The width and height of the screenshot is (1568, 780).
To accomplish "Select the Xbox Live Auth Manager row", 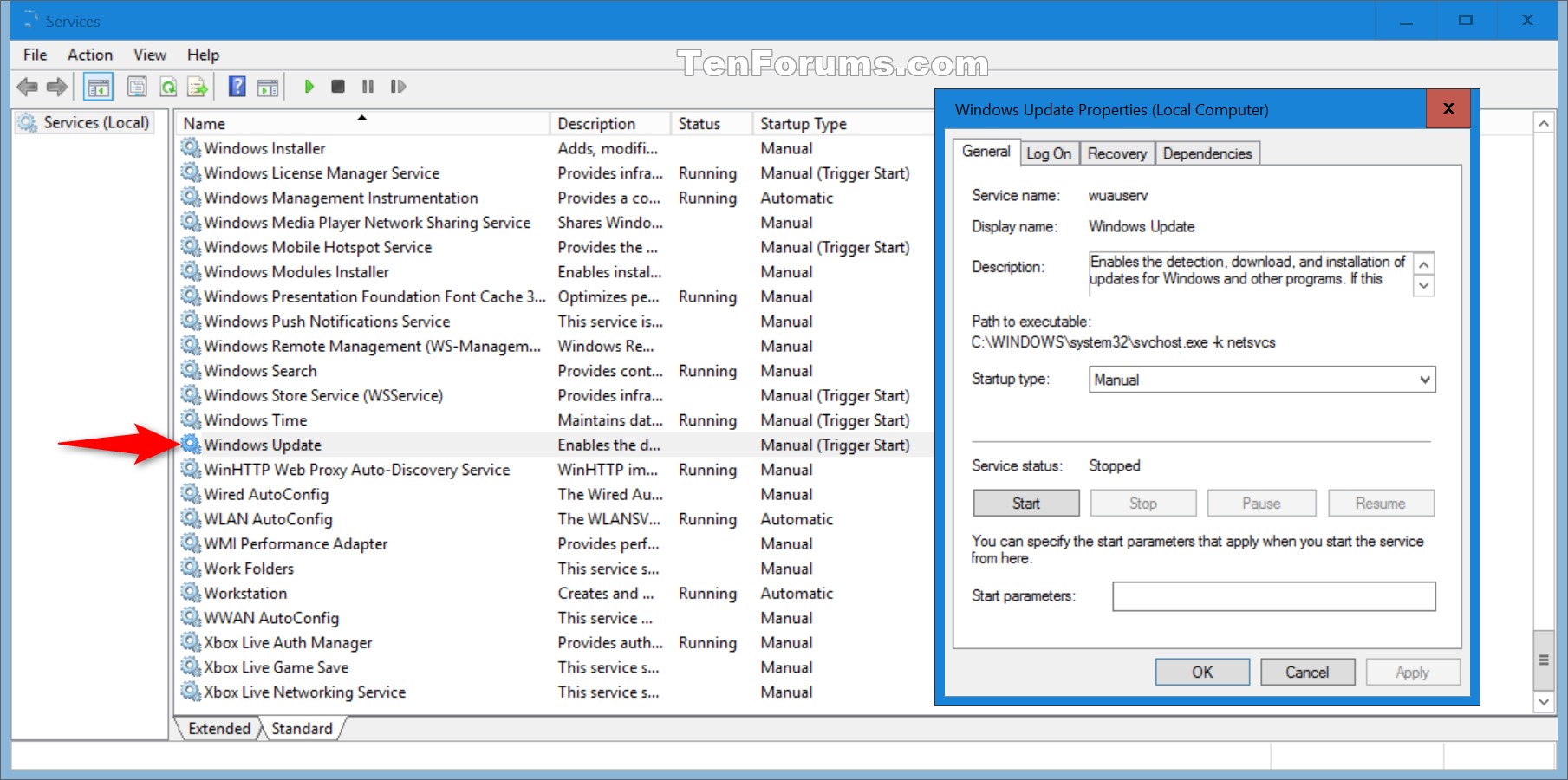I will 555,643.
